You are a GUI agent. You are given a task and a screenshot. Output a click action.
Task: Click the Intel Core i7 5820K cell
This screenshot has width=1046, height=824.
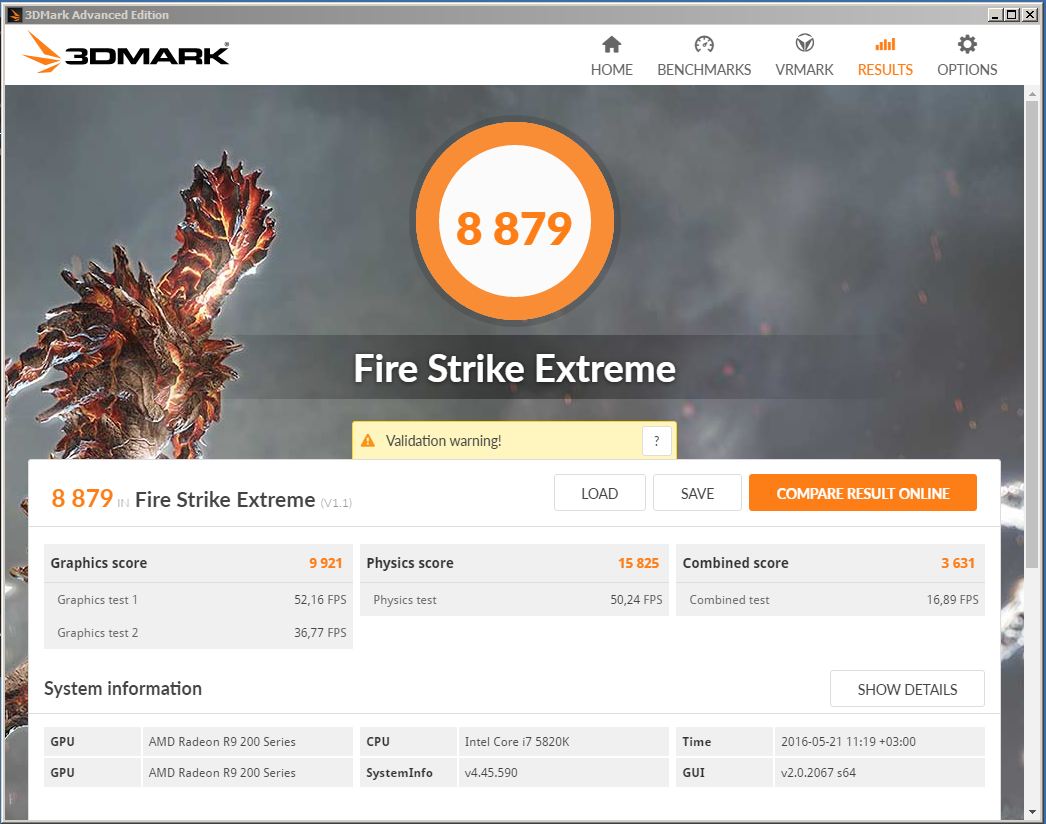pos(563,741)
